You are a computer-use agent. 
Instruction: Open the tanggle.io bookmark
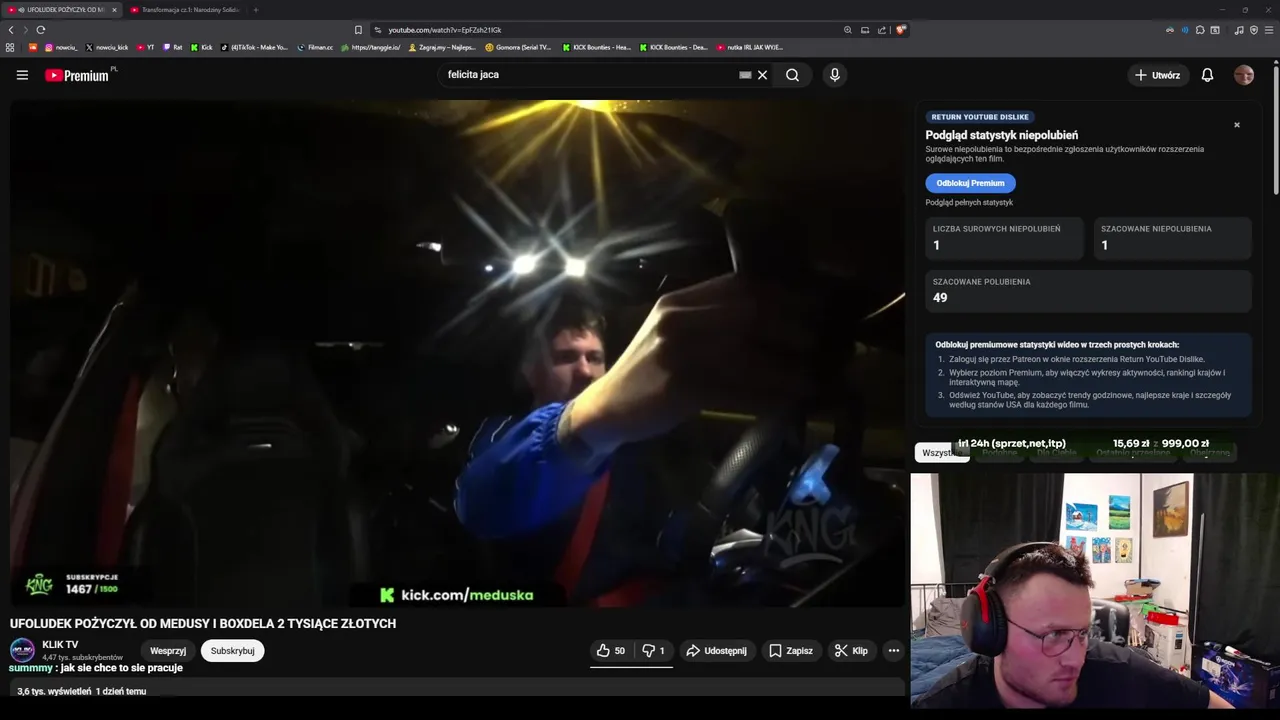coord(370,47)
